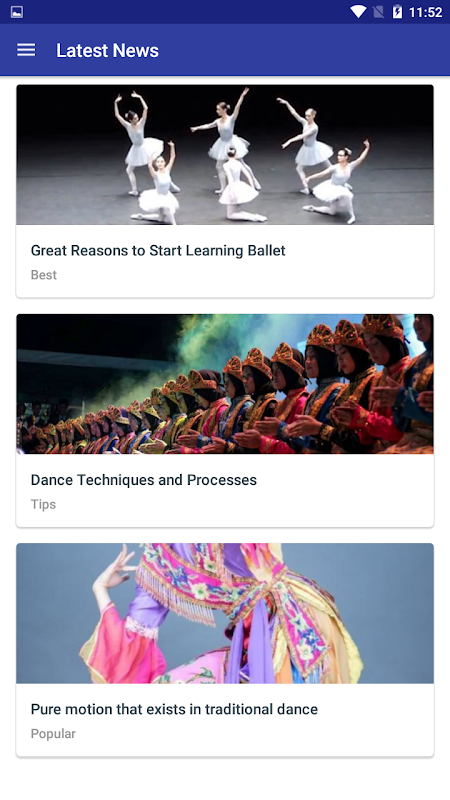Tap the no-SIM signal icon

pos(378,12)
